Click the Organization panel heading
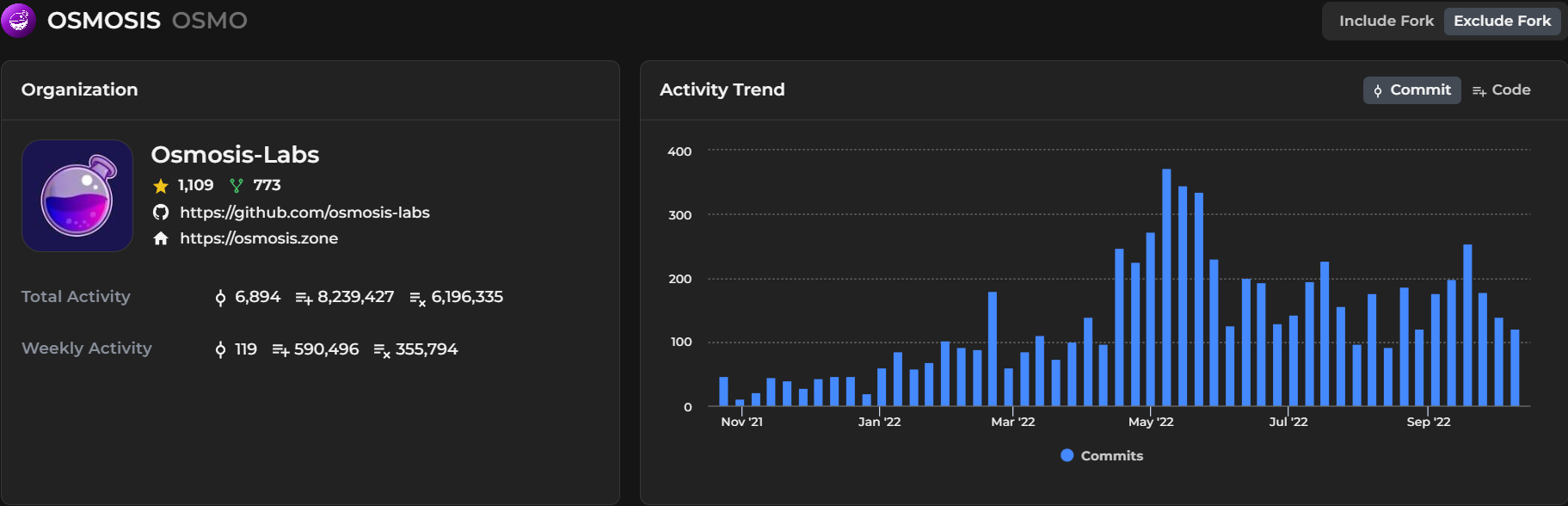The width and height of the screenshot is (1568, 506). coord(79,89)
